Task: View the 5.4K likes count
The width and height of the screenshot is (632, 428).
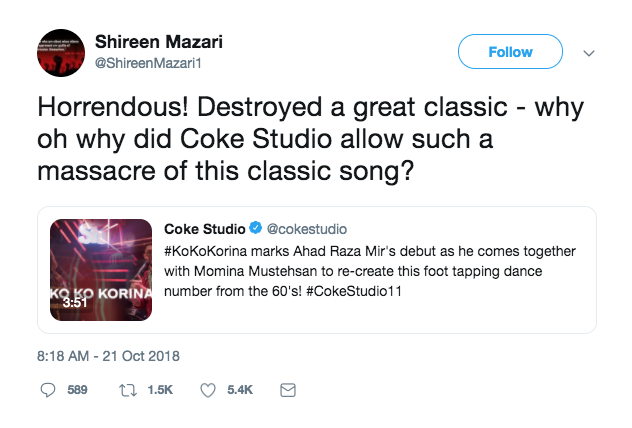Action: pyautogui.click(x=240, y=392)
